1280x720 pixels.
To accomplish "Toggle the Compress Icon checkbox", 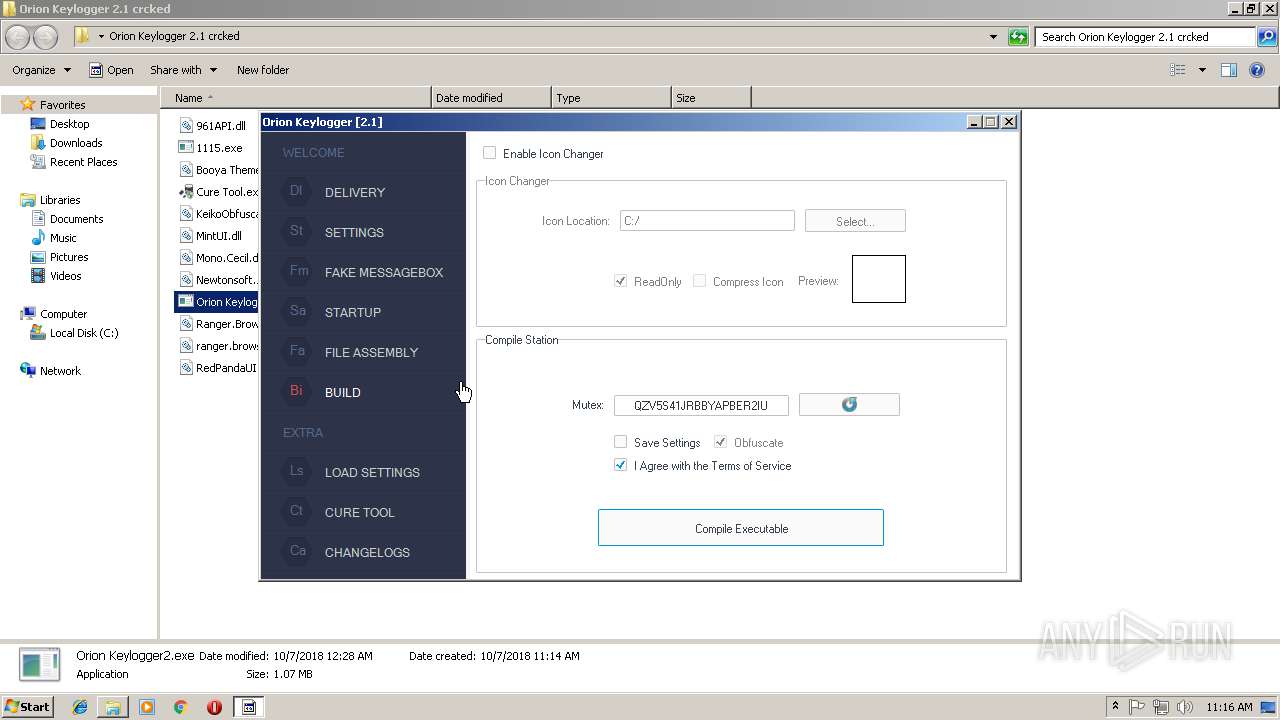I will coord(699,281).
